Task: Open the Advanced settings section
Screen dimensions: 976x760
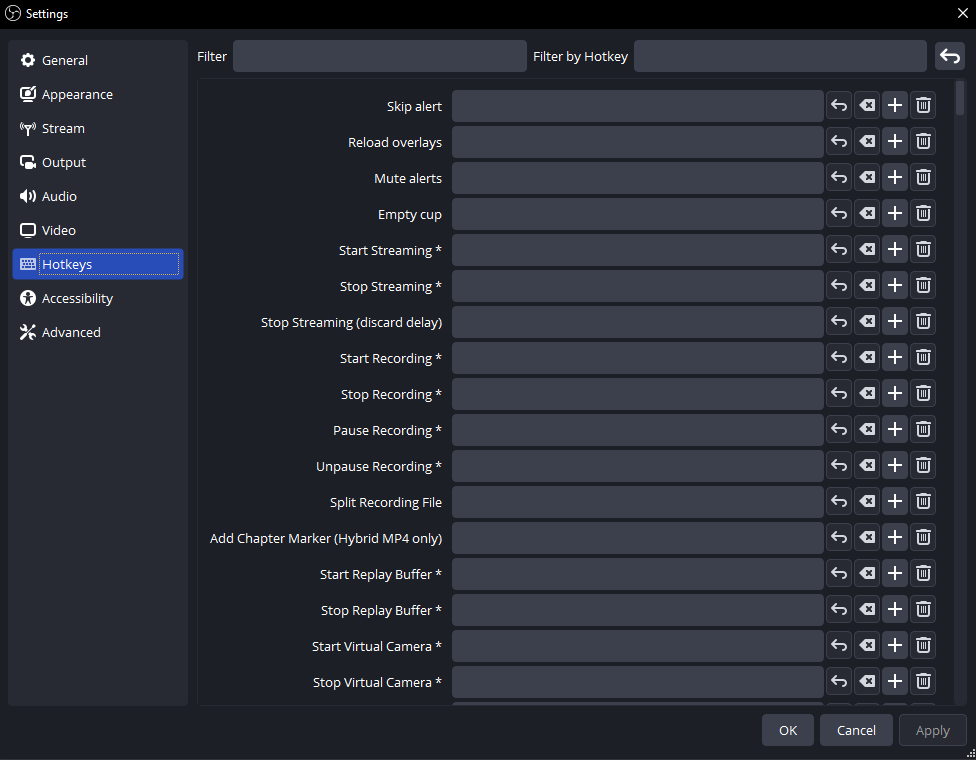Action: click(x=71, y=332)
